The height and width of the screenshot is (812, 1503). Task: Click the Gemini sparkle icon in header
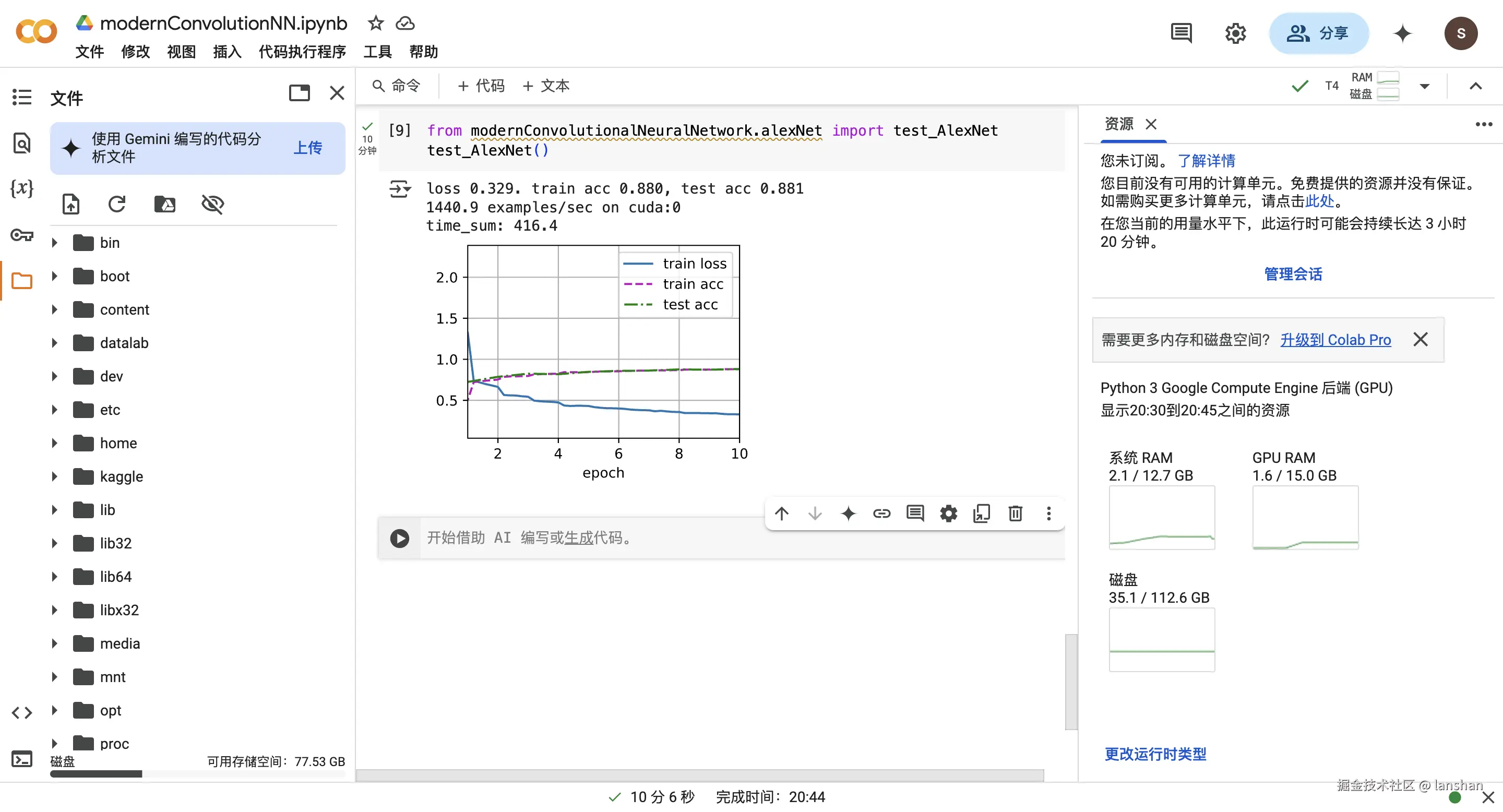1402,33
